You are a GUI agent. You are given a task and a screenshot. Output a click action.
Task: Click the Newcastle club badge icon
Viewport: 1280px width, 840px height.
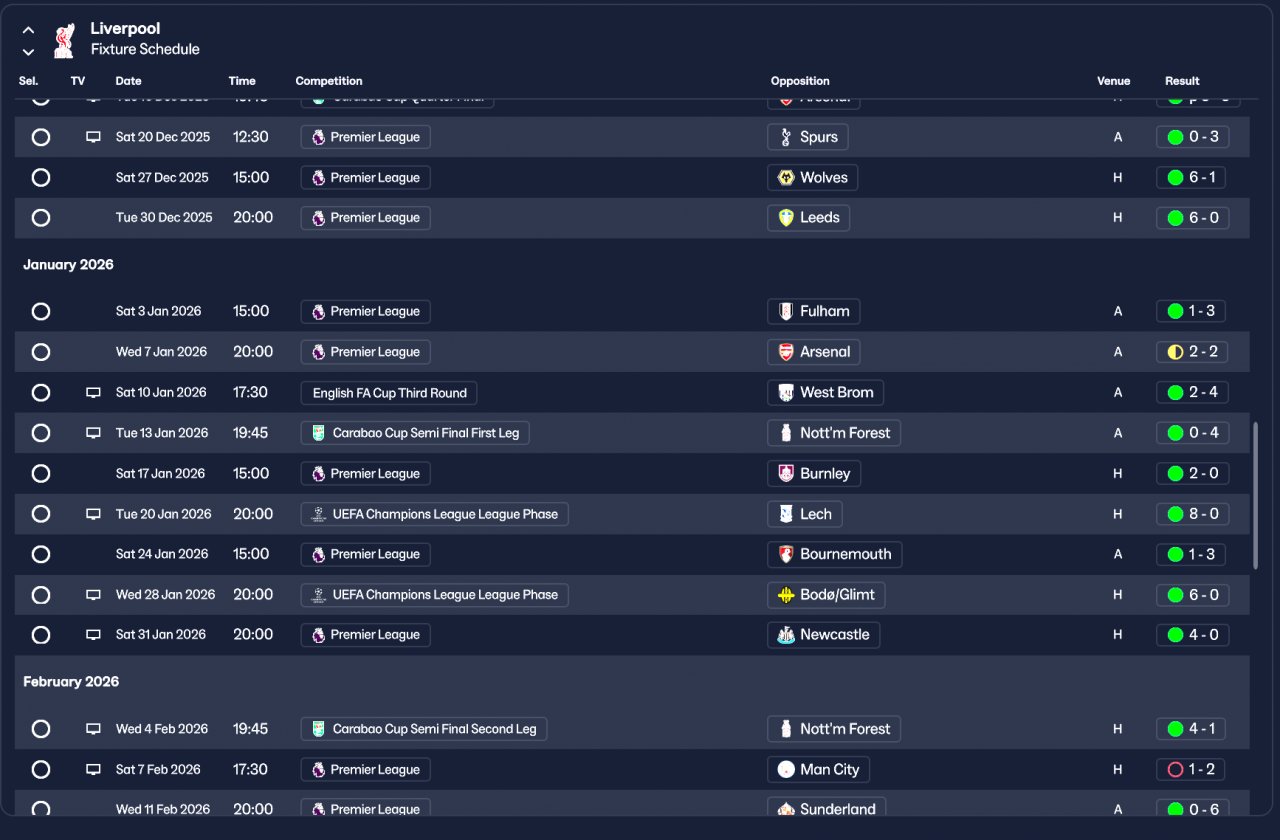pyautogui.click(x=786, y=635)
